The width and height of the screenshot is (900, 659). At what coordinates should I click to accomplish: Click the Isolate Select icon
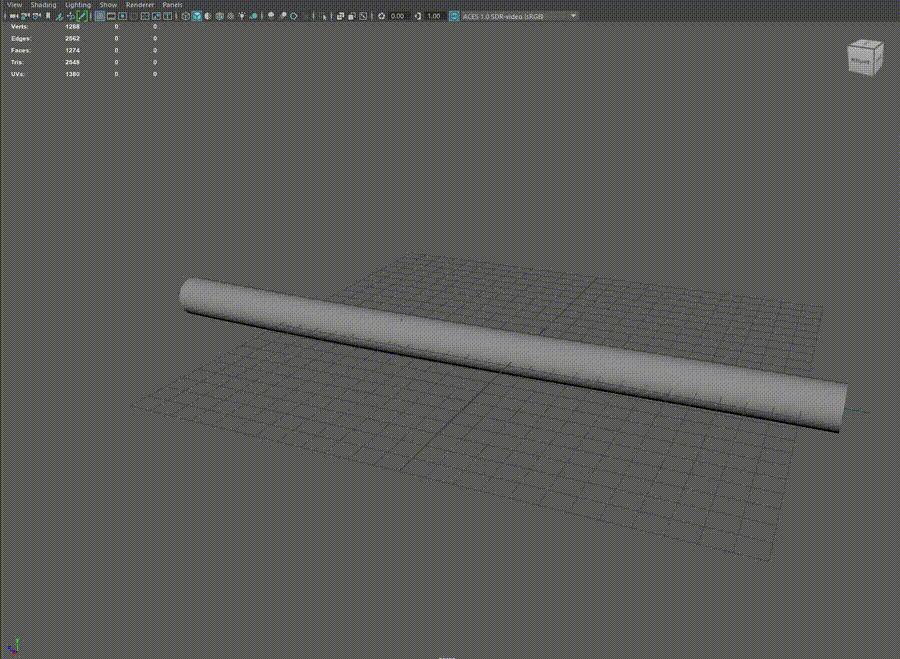tap(323, 16)
